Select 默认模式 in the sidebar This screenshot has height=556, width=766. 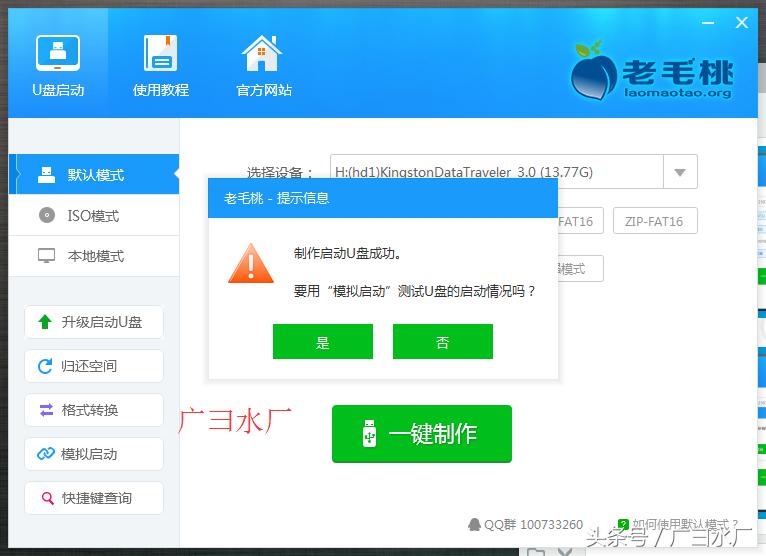point(94,174)
